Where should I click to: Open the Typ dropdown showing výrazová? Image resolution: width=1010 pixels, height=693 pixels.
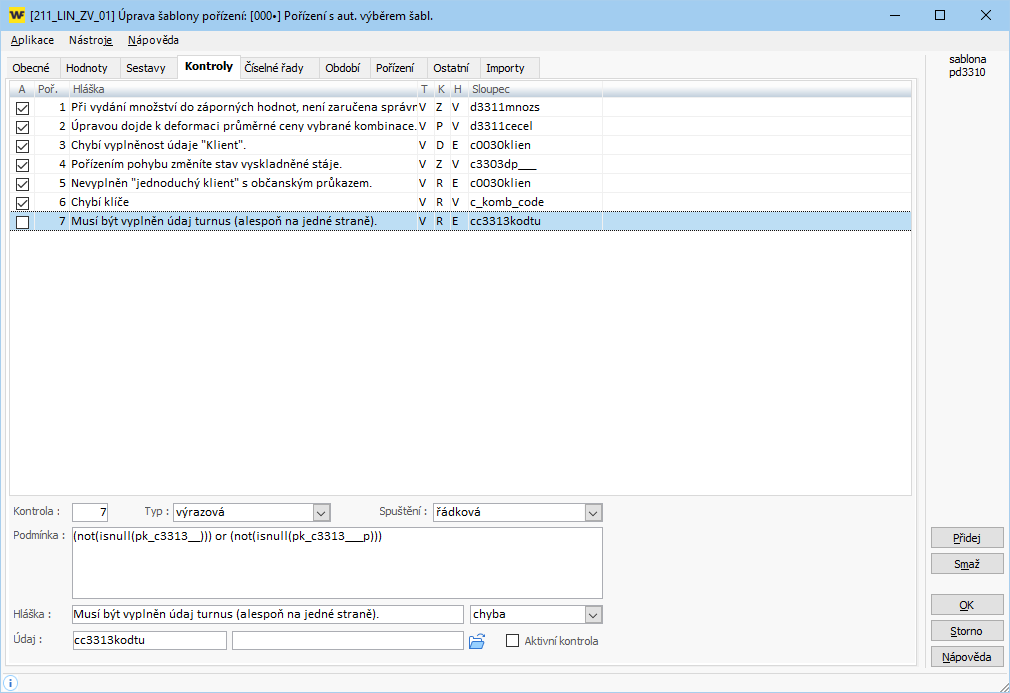point(321,512)
